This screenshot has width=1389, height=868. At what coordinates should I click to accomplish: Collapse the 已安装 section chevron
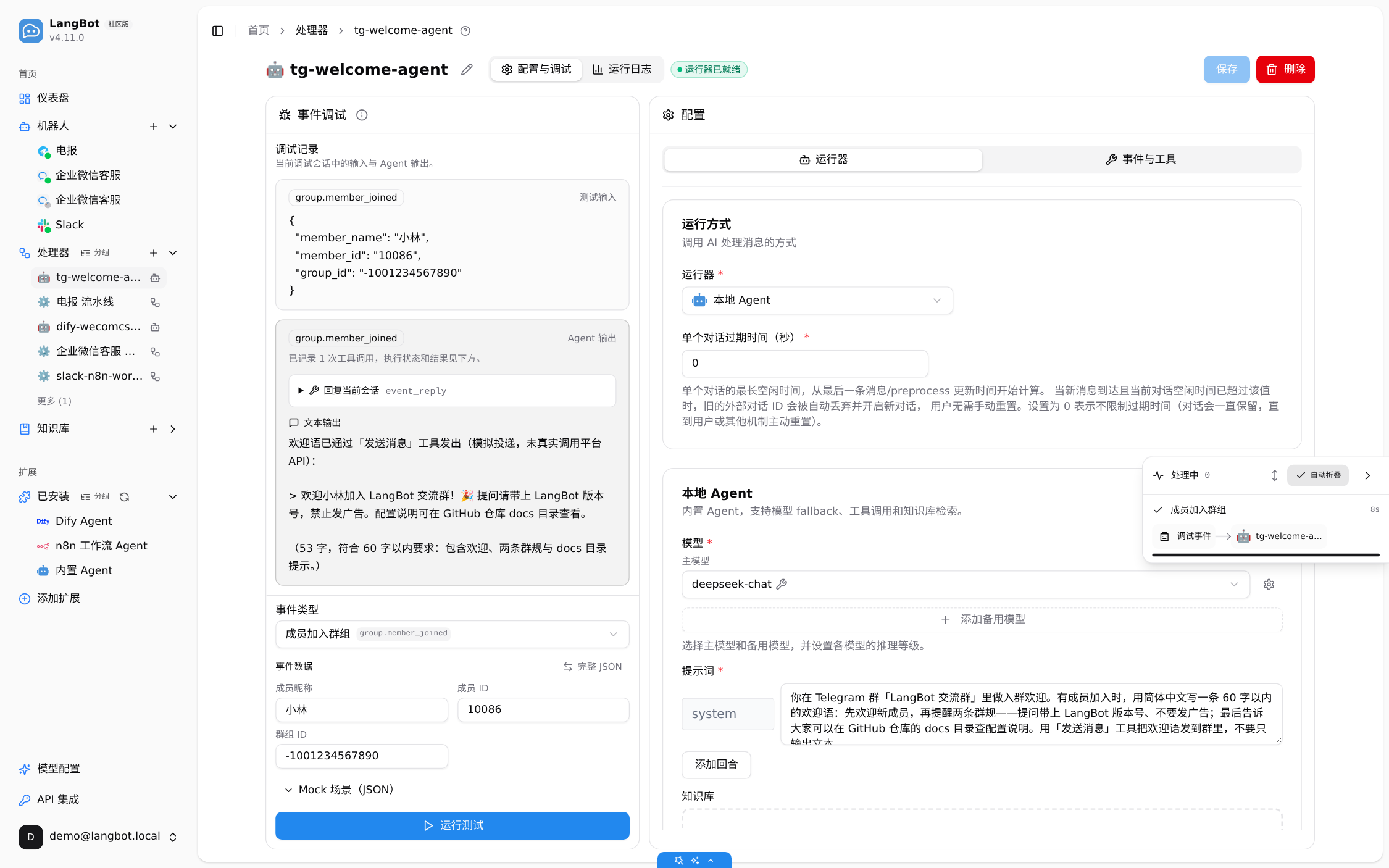point(173,497)
